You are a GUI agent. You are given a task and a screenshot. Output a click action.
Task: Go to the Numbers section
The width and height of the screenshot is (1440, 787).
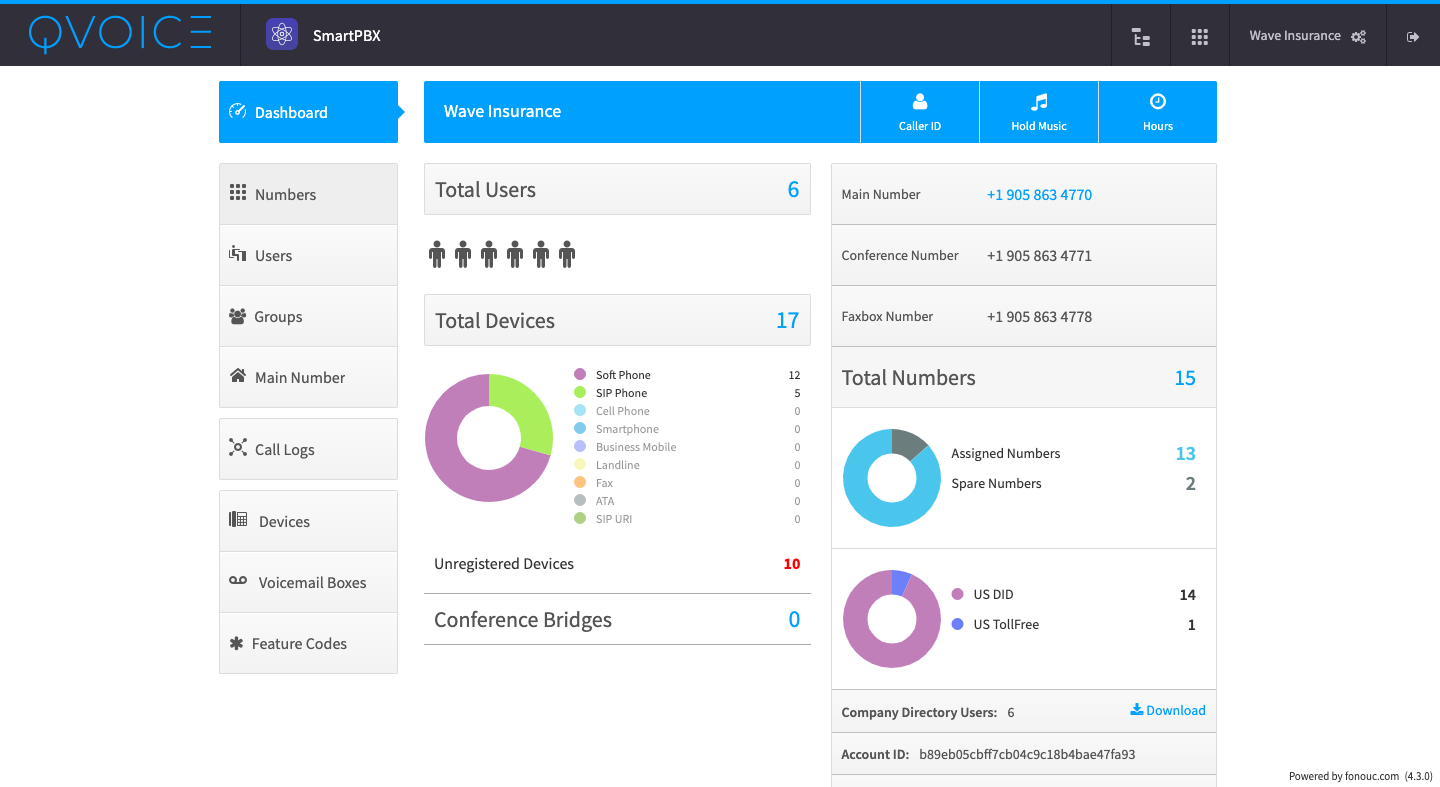pos(308,194)
